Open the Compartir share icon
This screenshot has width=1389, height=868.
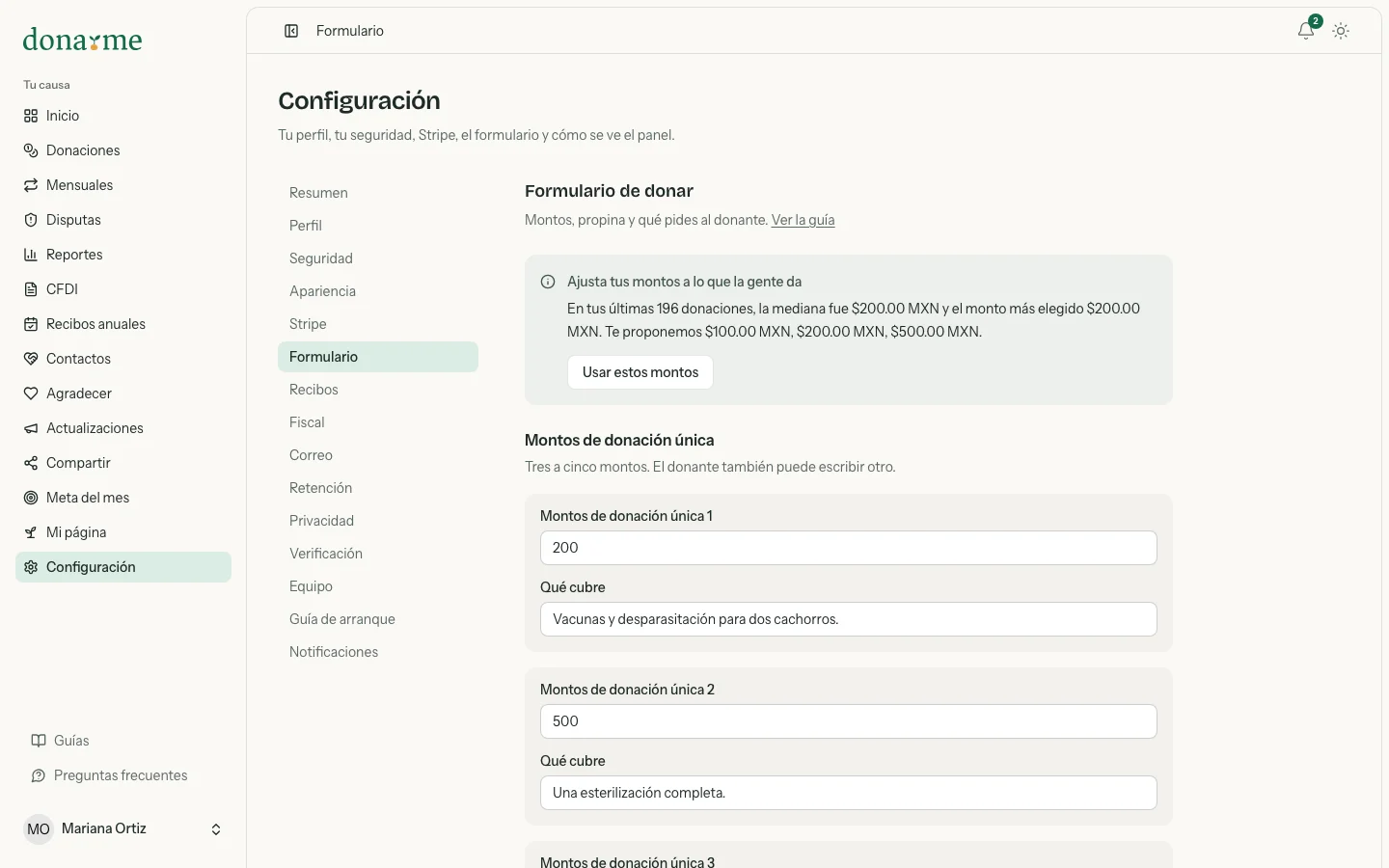click(31, 463)
